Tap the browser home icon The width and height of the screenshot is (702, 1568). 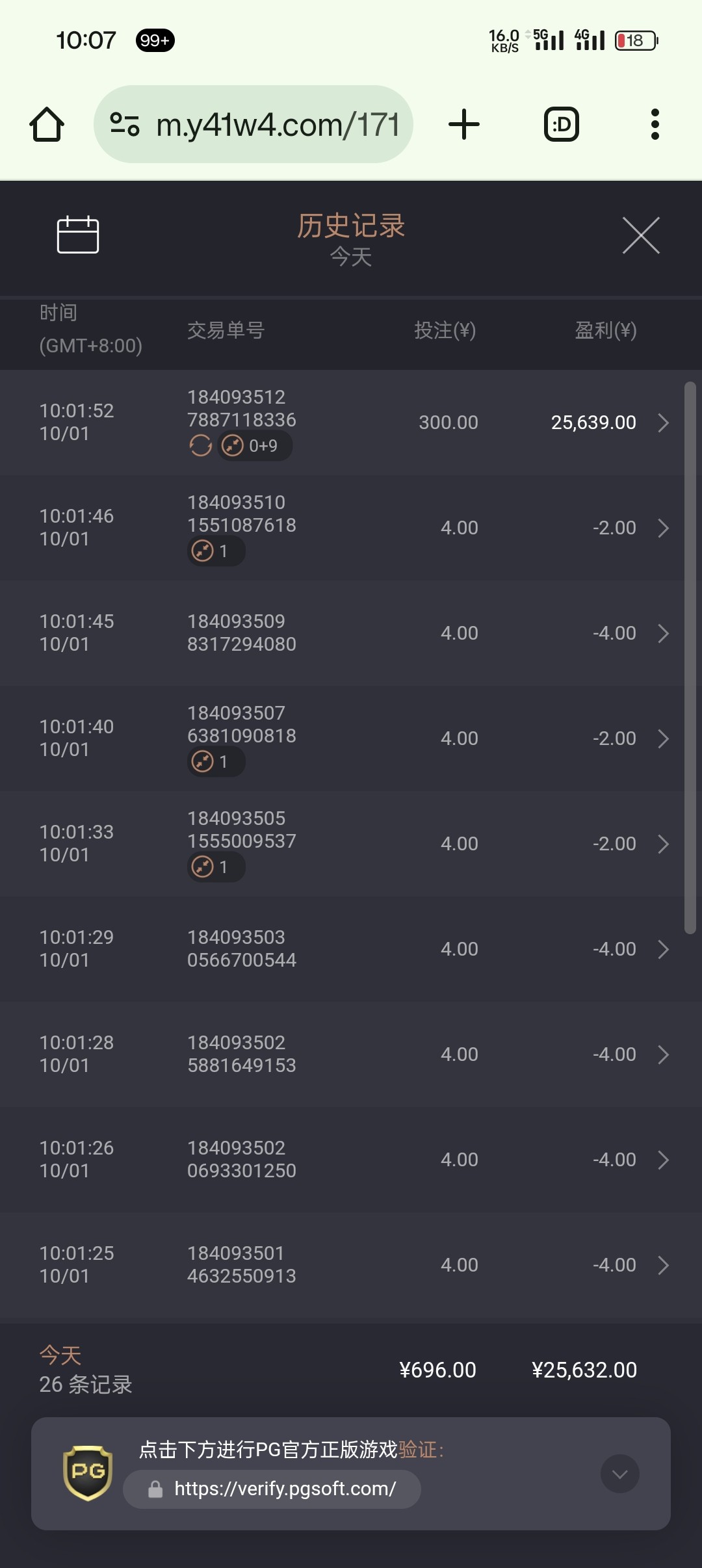(47, 124)
